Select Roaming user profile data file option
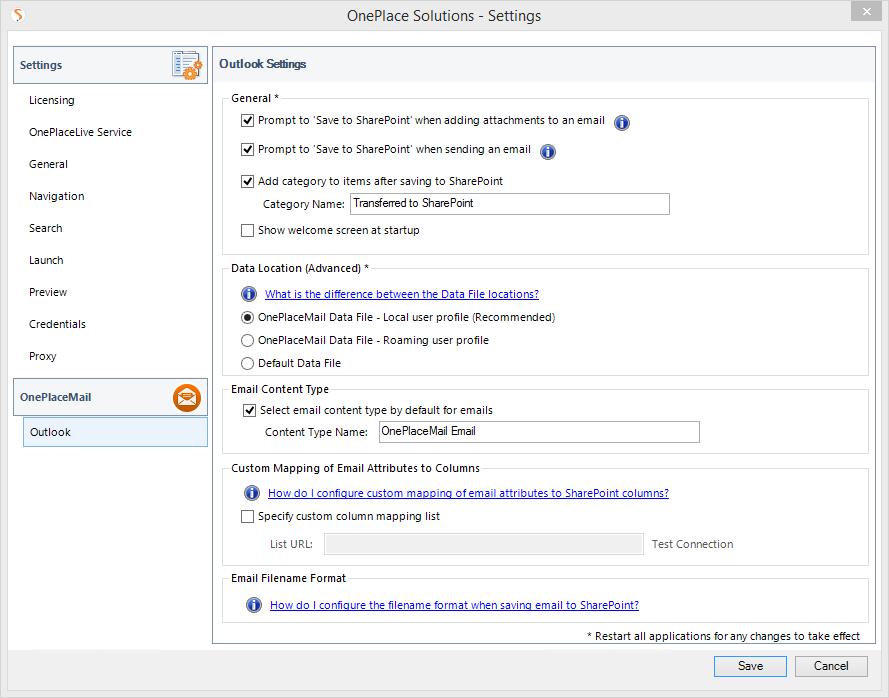Image resolution: width=889 pixels, height=698 pixels. (x=248, y=340)
